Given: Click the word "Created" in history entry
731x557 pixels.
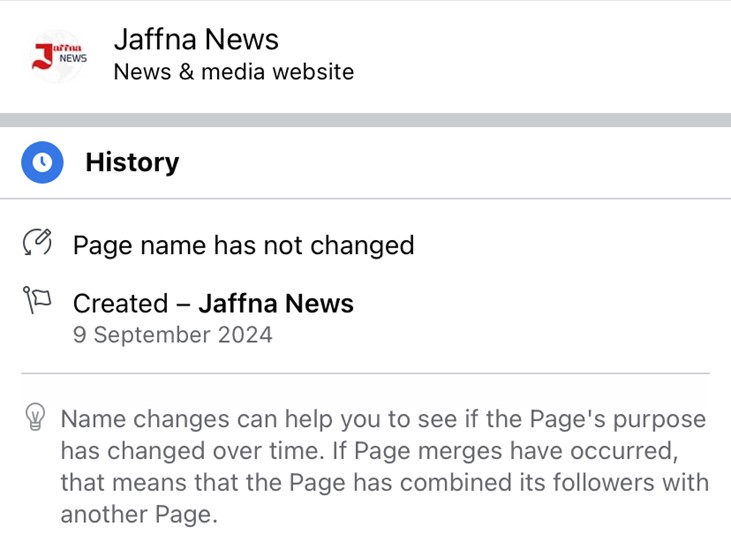Looking at the screenshot, I should [121, 303].
